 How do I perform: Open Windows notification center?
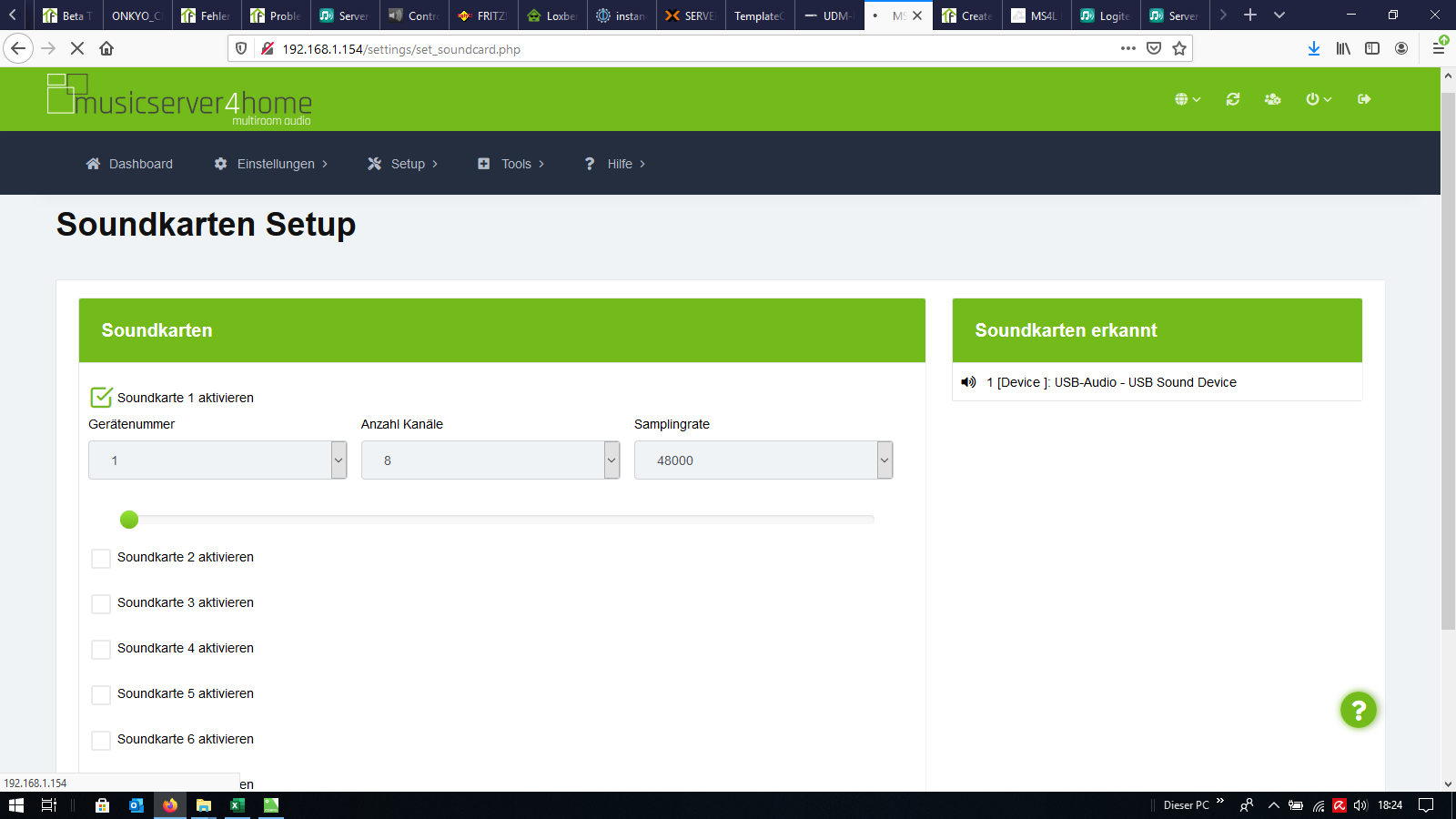click(1426, 805)
